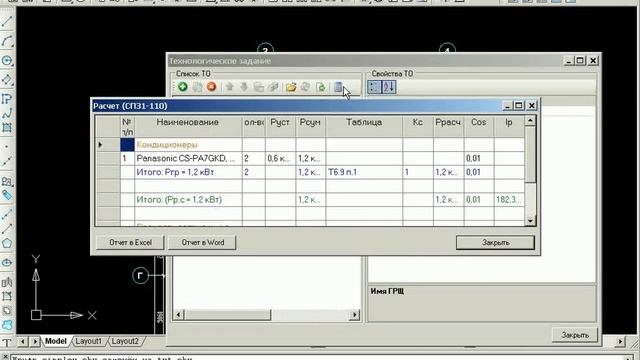This screenshot has width=640, height=360.
Task: Select the Circle tool in left toolbar
Action: (7, 60)
